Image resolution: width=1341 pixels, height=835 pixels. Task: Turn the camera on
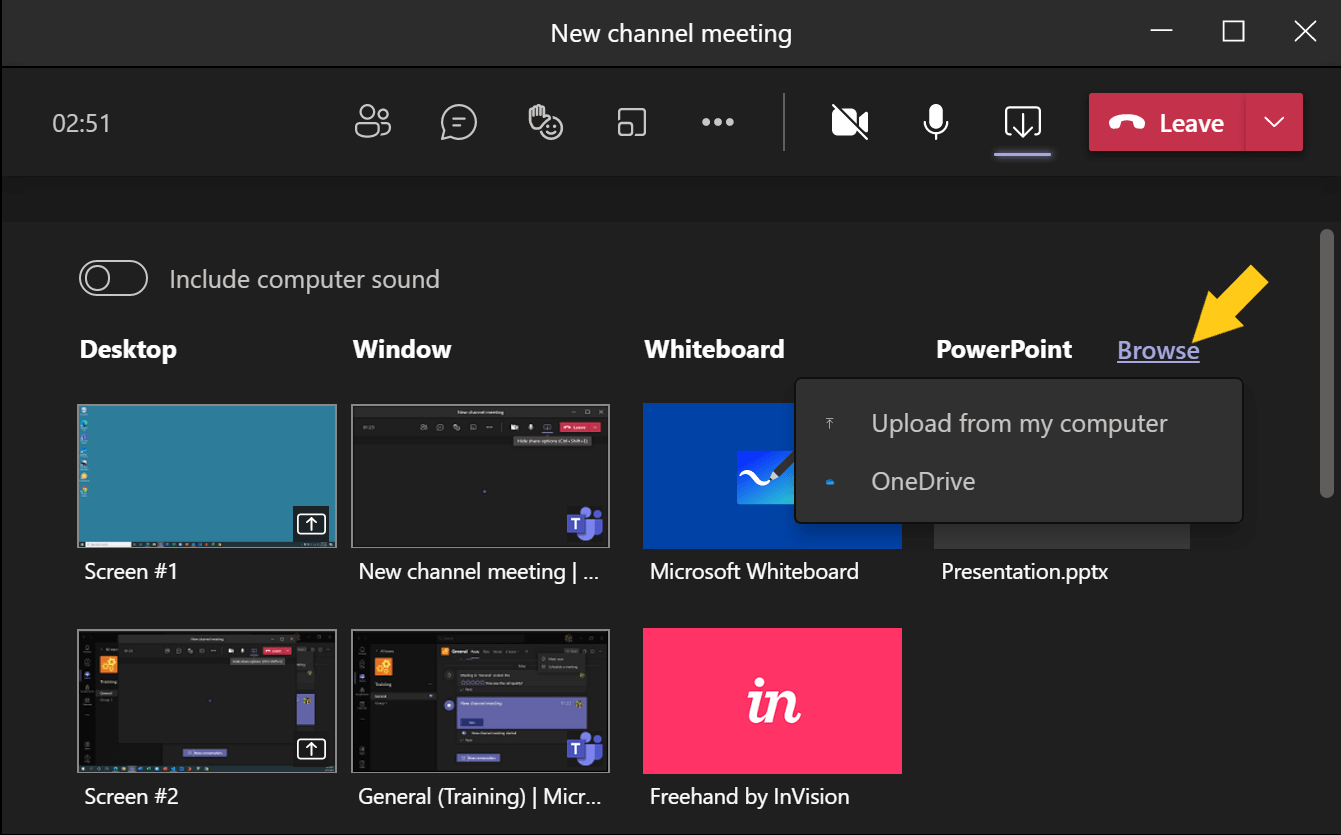tap(850, 123)
